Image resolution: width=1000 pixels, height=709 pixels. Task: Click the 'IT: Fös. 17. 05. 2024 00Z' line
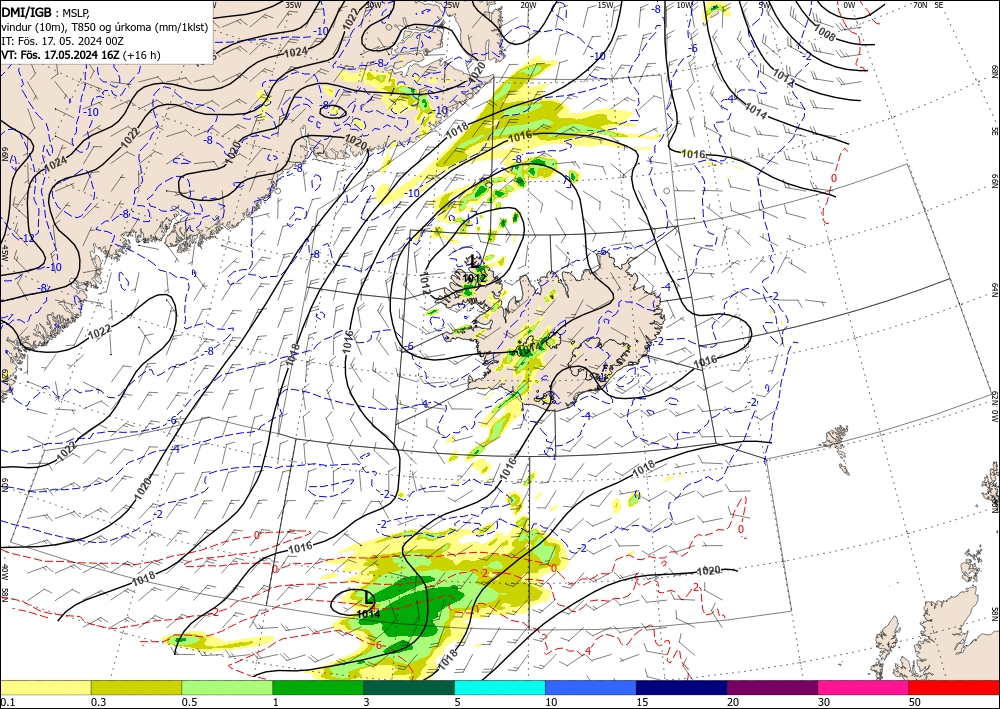(62, 41)
